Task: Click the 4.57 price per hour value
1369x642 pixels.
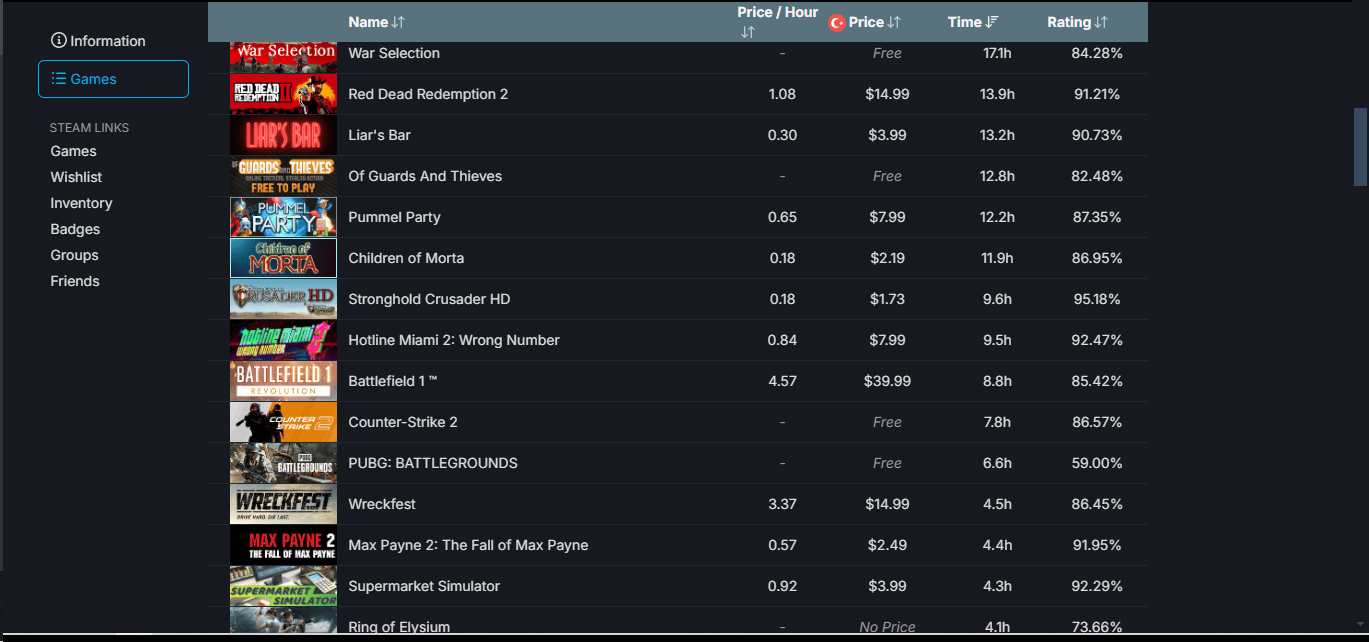Action: (x=782, y=381)
